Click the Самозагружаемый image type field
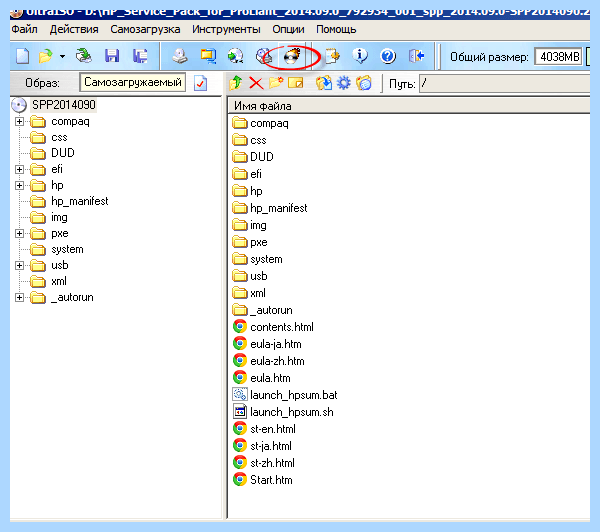Screen dimensions: 600x532 132,82
